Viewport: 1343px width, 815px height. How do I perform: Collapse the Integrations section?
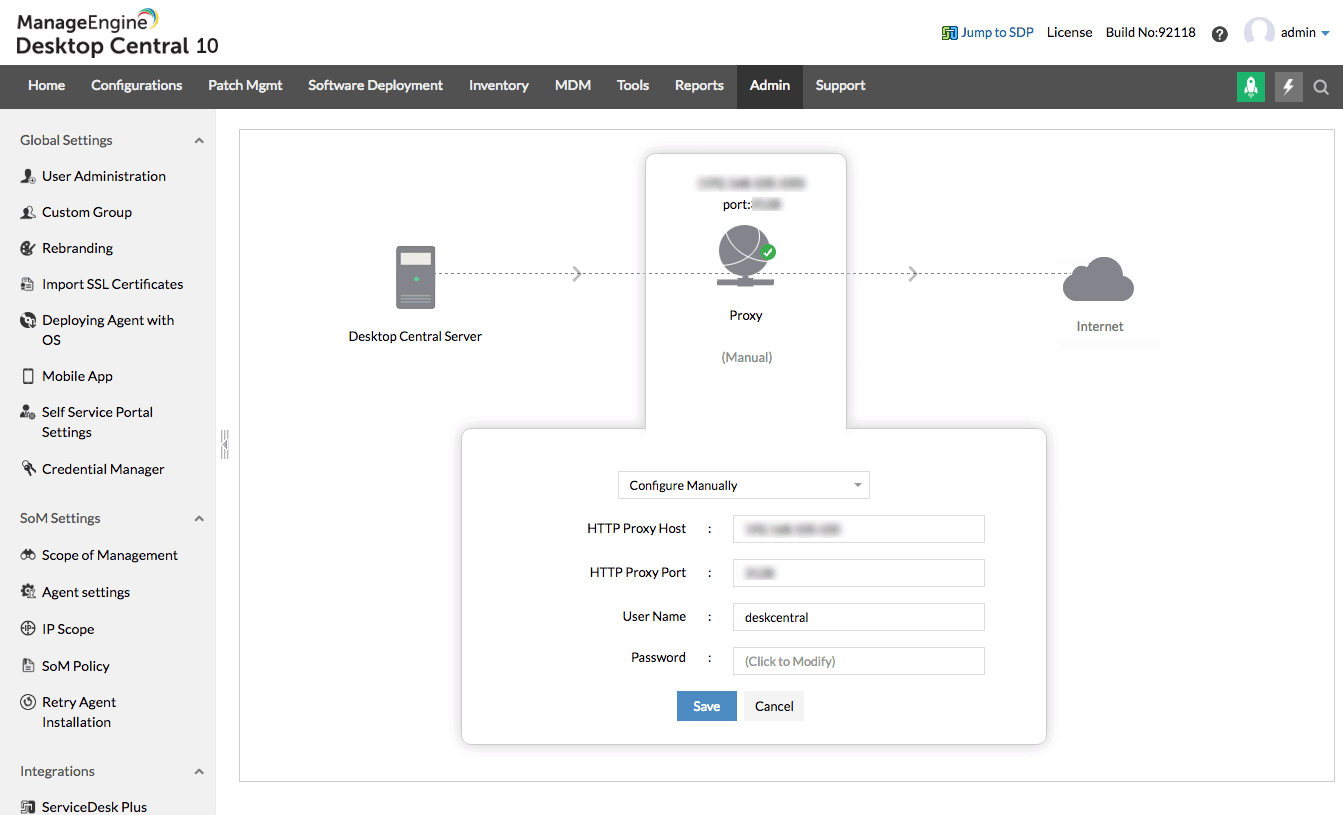[x=199, y=772]
